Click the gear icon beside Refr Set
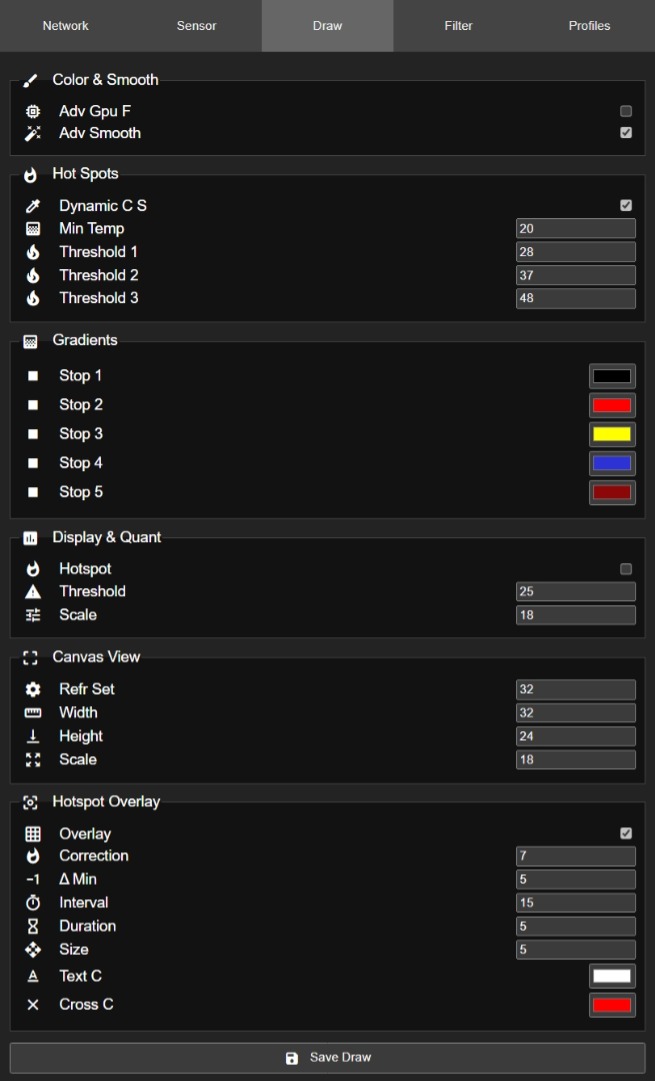 [x=33, y=690]
